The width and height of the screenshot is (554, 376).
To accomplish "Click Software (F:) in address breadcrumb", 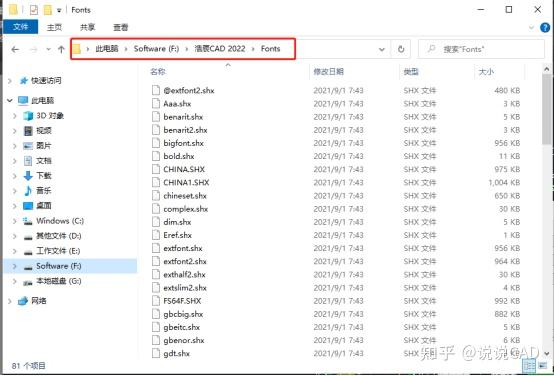I will [156, 49].
